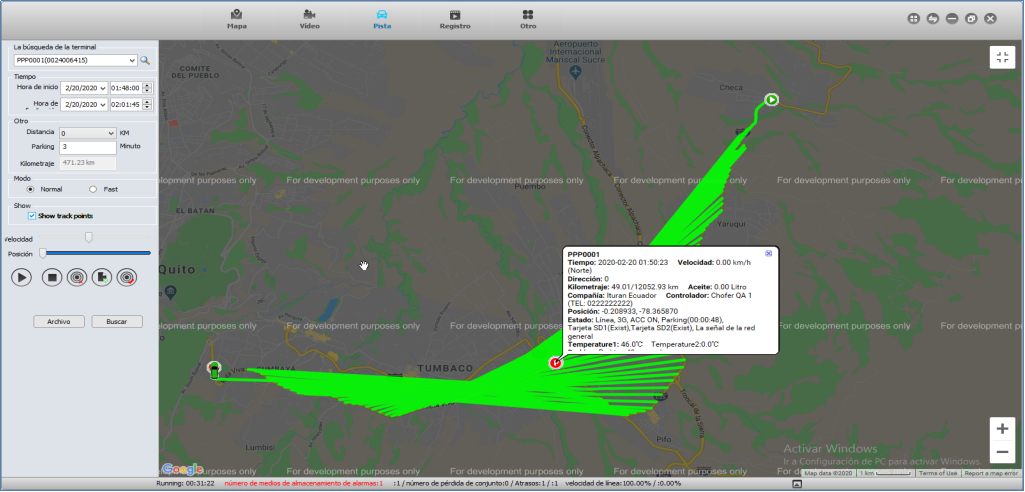Close the PPP0001 info popup
The width and height of the screenshot is (1025, 492).
point(768,254)
